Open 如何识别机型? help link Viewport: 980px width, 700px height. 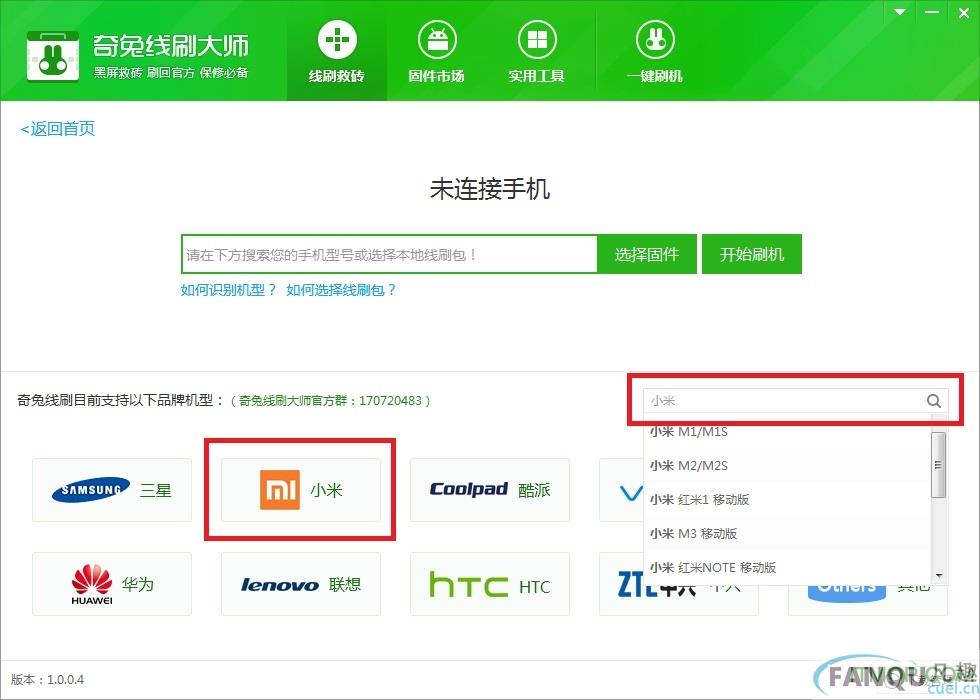[x=228, y=290]
